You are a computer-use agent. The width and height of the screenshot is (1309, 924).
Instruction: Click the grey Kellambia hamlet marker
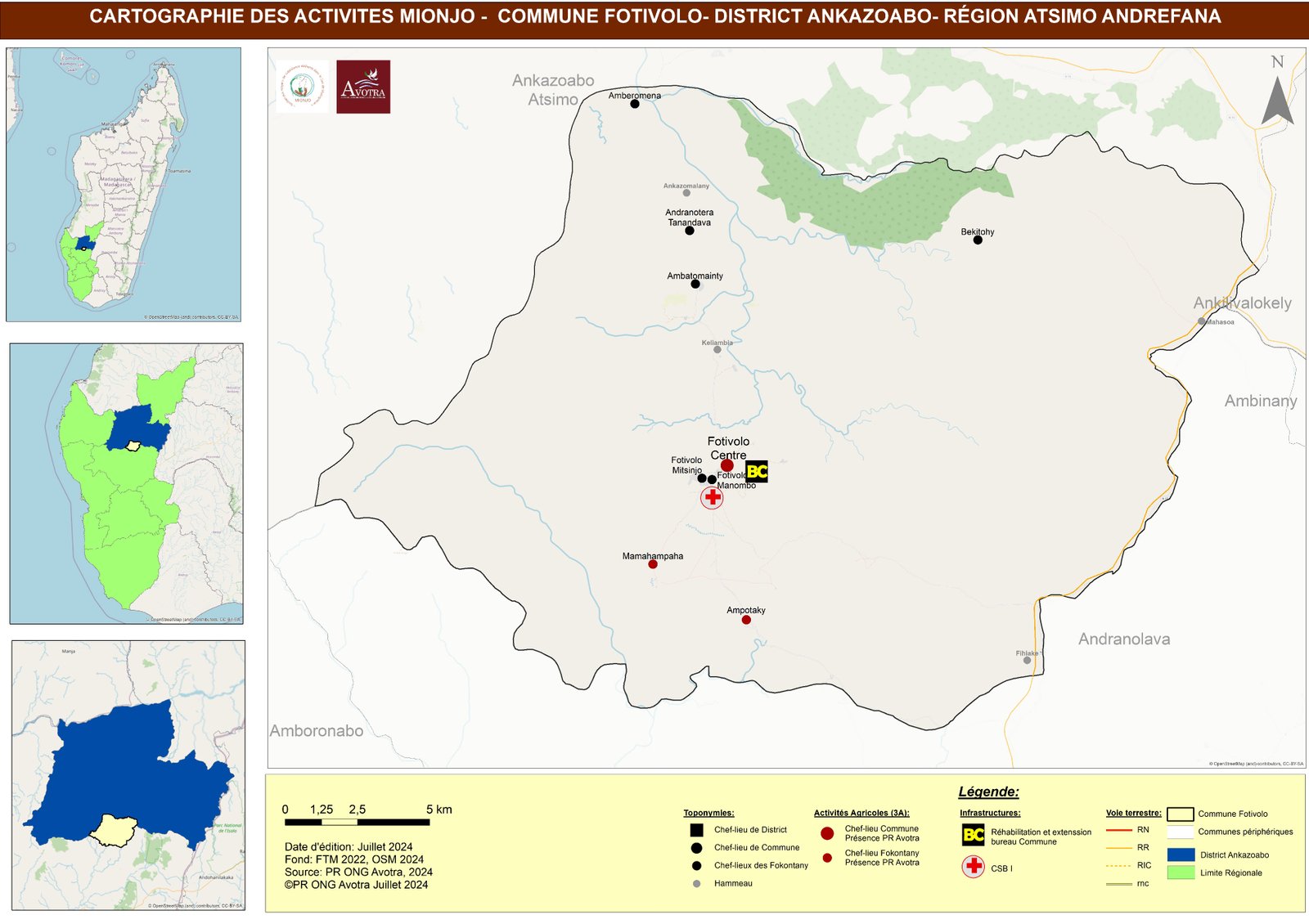click(x=717, y=349)
